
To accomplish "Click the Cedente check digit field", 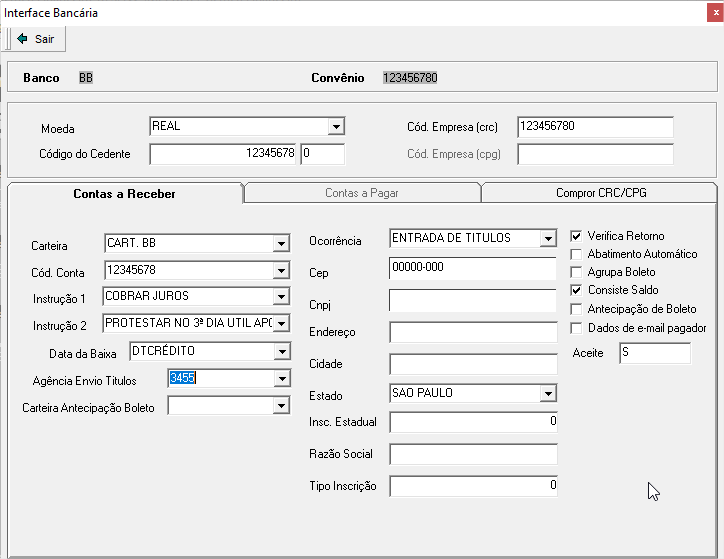I will (322, 154).
